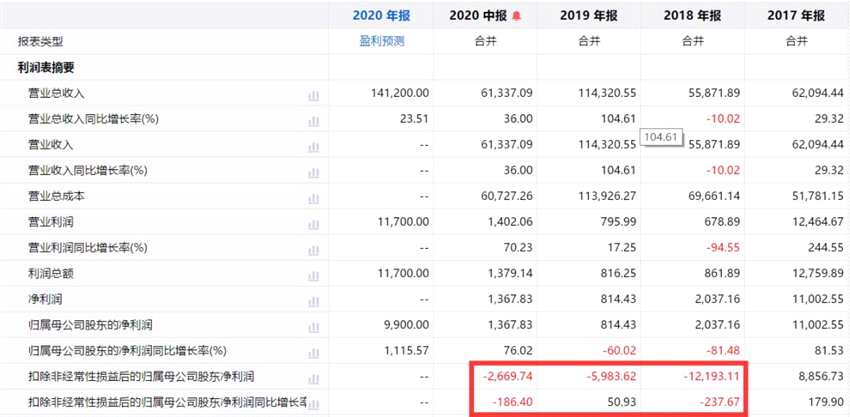Click the 利润表摘要 section heading

point(46,68)
